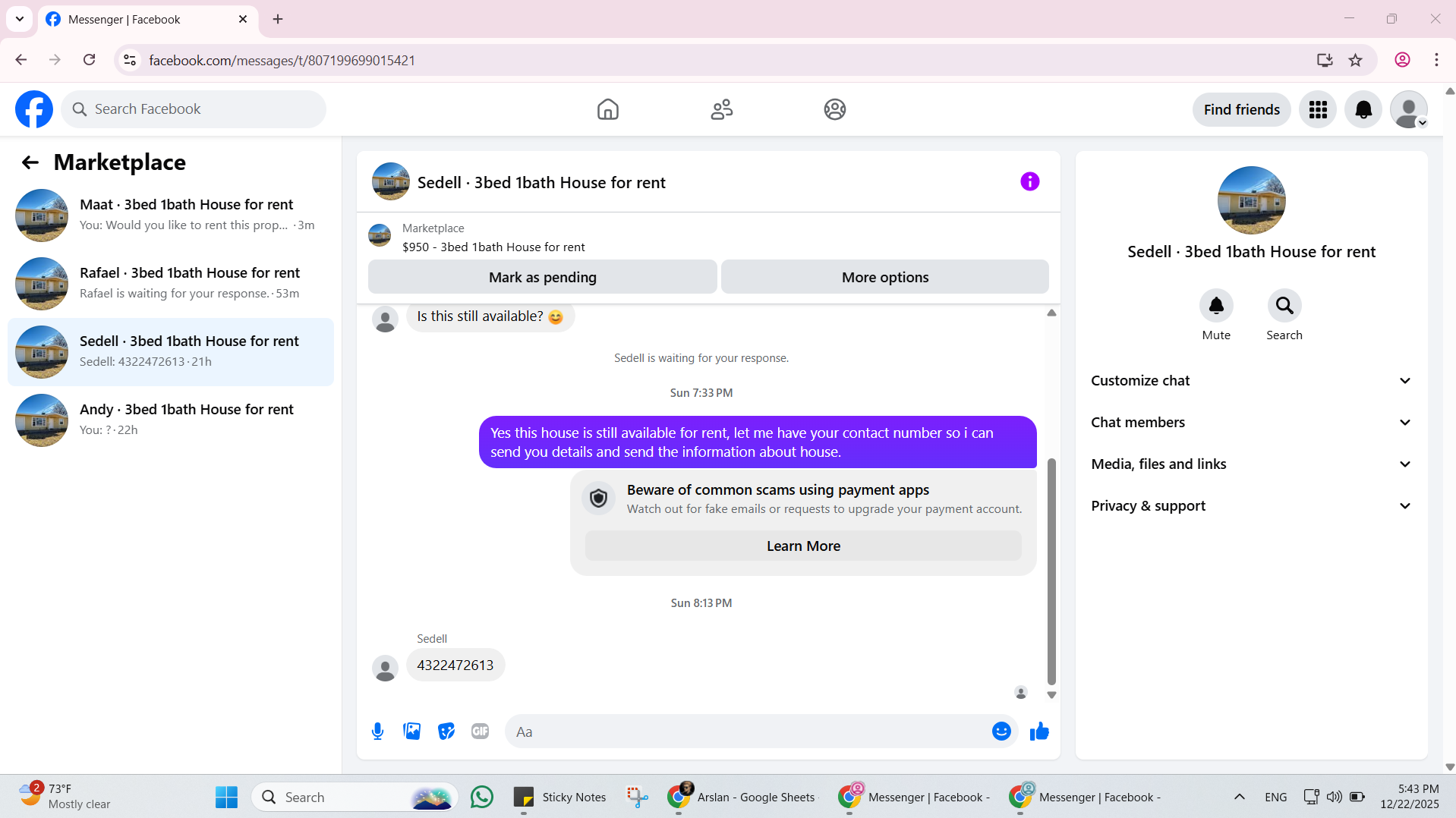Bookmark this page with star icon
The width and height of the screenshot is (1456, 818).
pyautogui.click(x=1355, y=60)
